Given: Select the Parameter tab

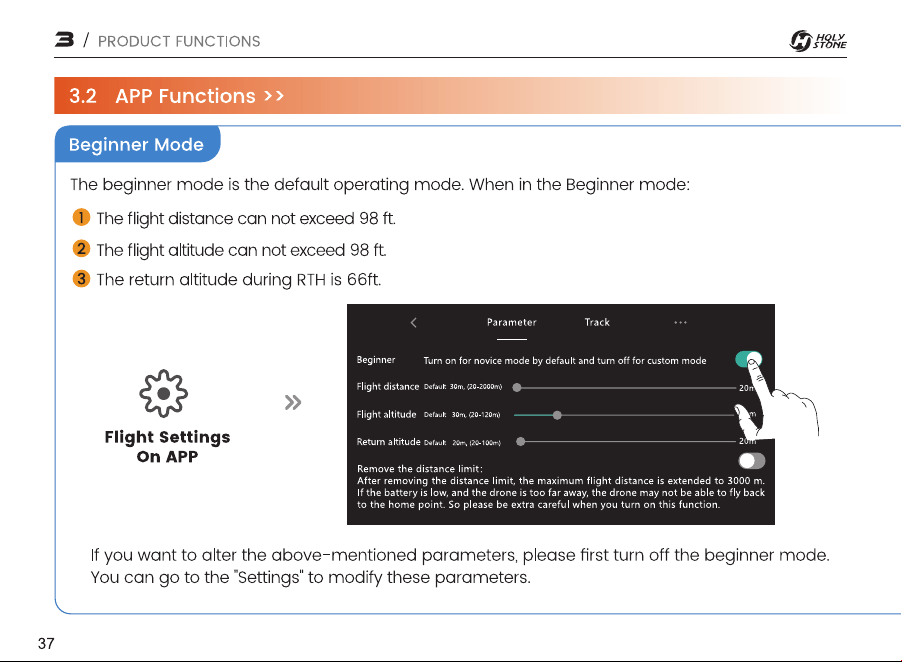Looking at the screenshot, I should [x=511, y=323].
